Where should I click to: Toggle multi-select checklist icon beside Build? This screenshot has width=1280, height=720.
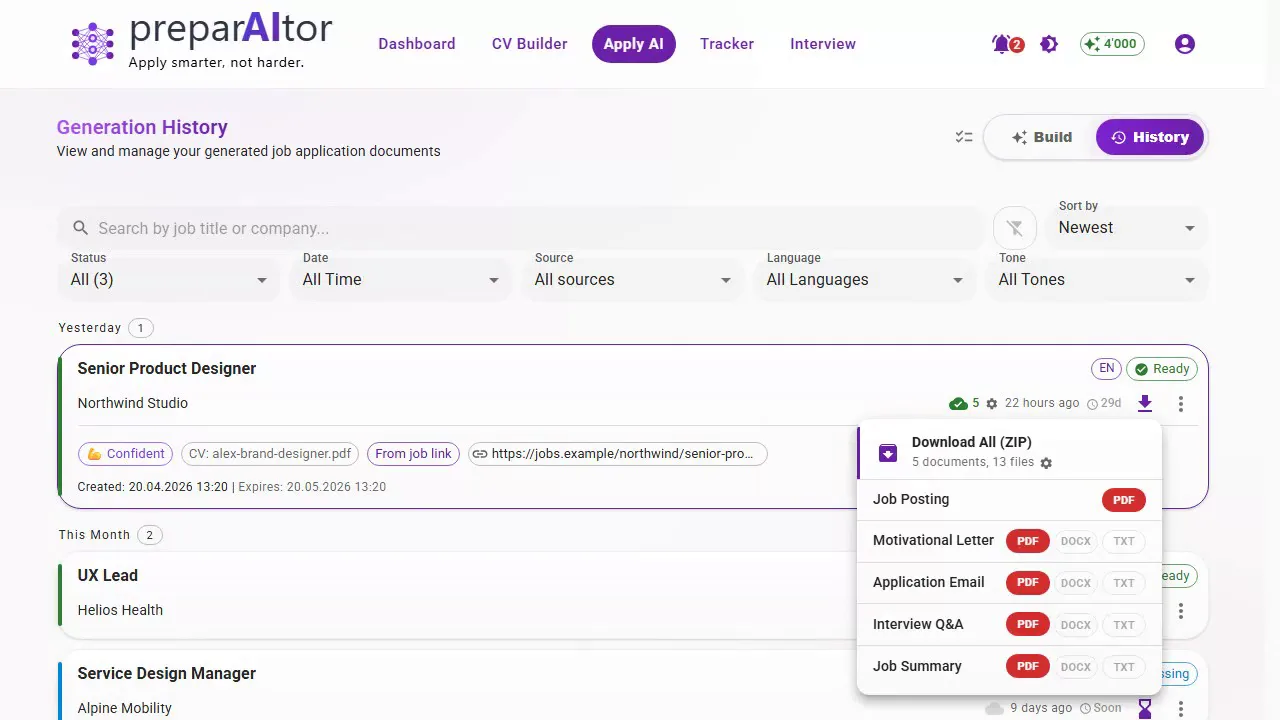[x=964, y=137]
